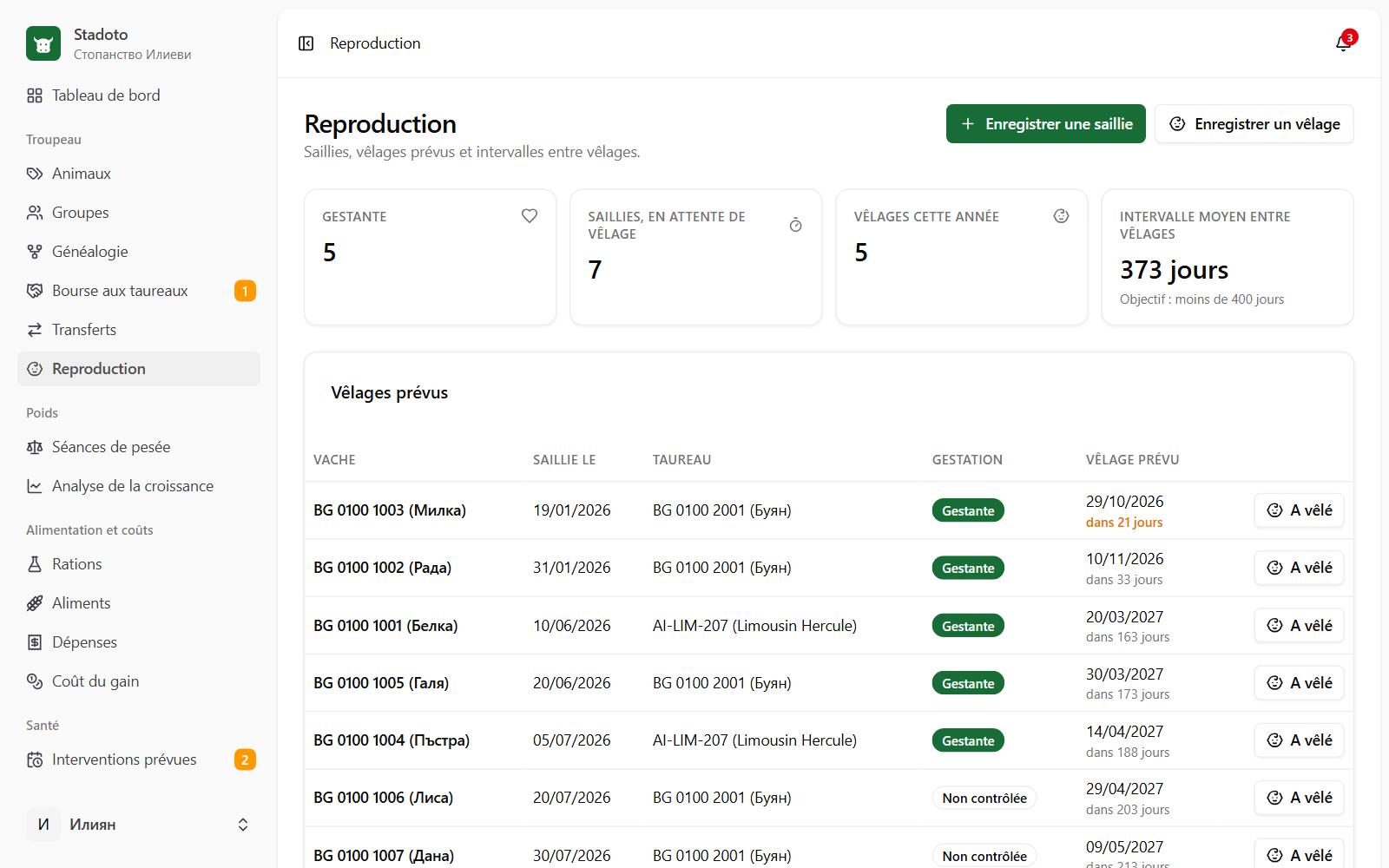This screenshot has height=868, width=1389.
Task: Open the notifications bell
Action: coord(1343,43)
